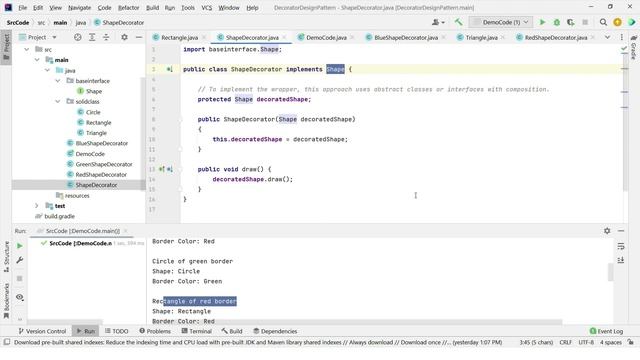Viewport: 640px width, 360px height.
Task: Run with coverage icon in toolbar
Action: point(571,22)
